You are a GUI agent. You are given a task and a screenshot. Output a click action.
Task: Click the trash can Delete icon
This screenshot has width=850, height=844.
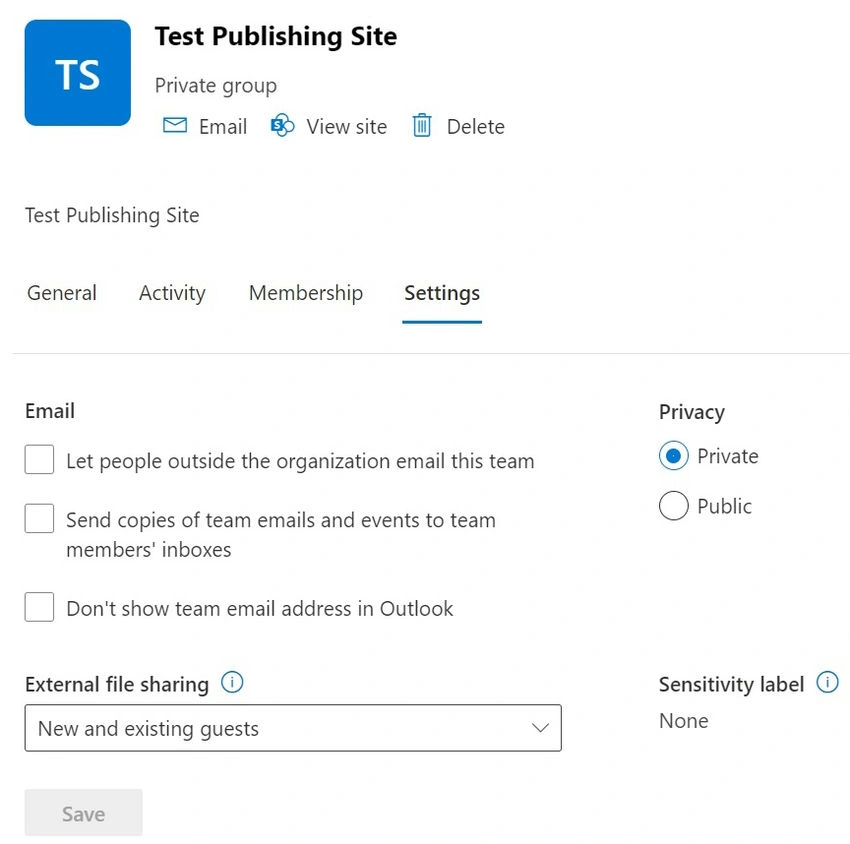pos(422,126)
